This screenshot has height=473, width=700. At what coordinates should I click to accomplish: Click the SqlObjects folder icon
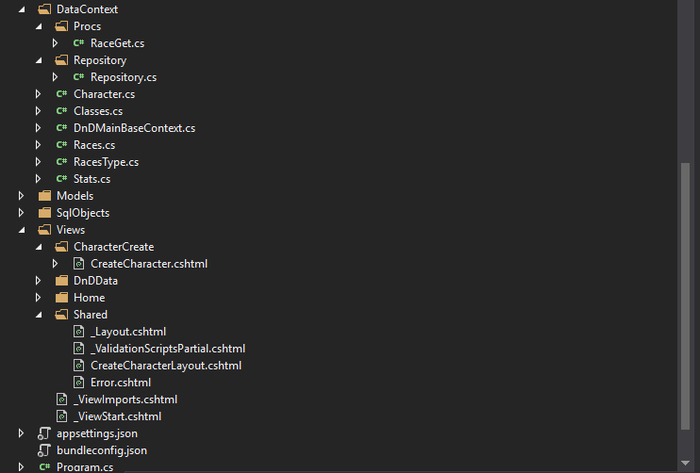[44, 212]
